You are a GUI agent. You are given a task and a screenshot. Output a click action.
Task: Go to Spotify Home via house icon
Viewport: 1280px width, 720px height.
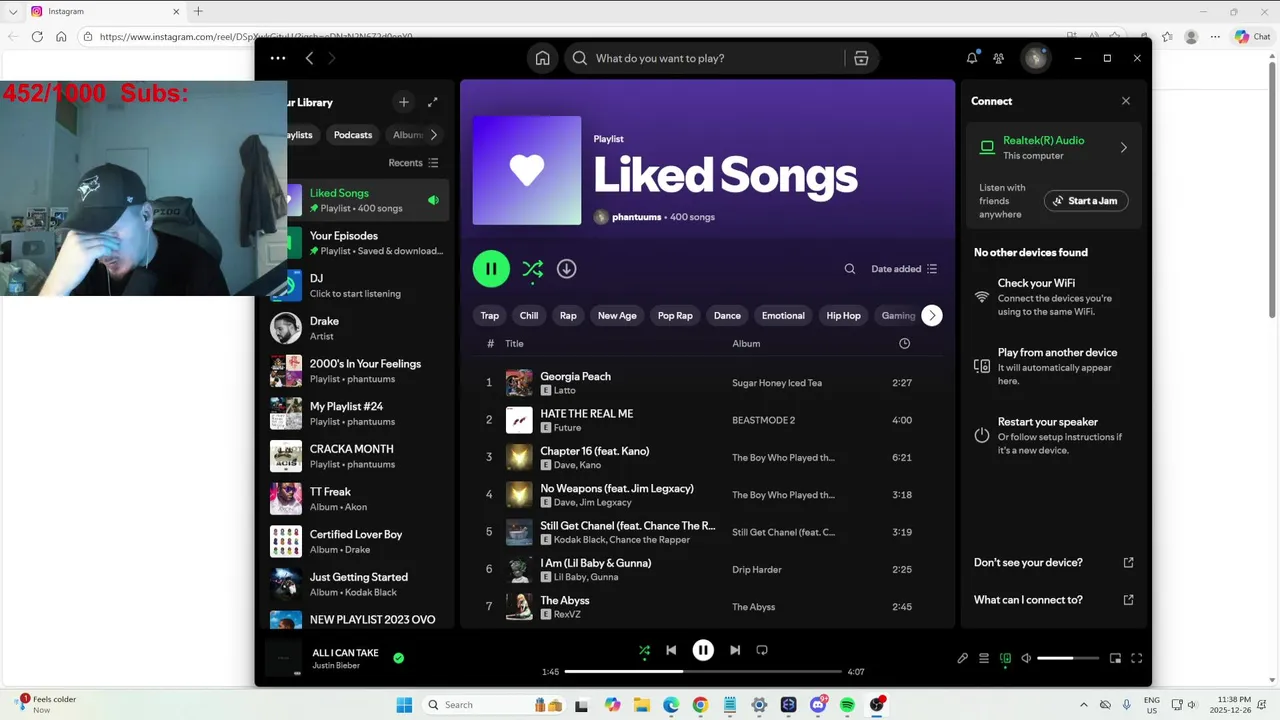pos(542,58)
